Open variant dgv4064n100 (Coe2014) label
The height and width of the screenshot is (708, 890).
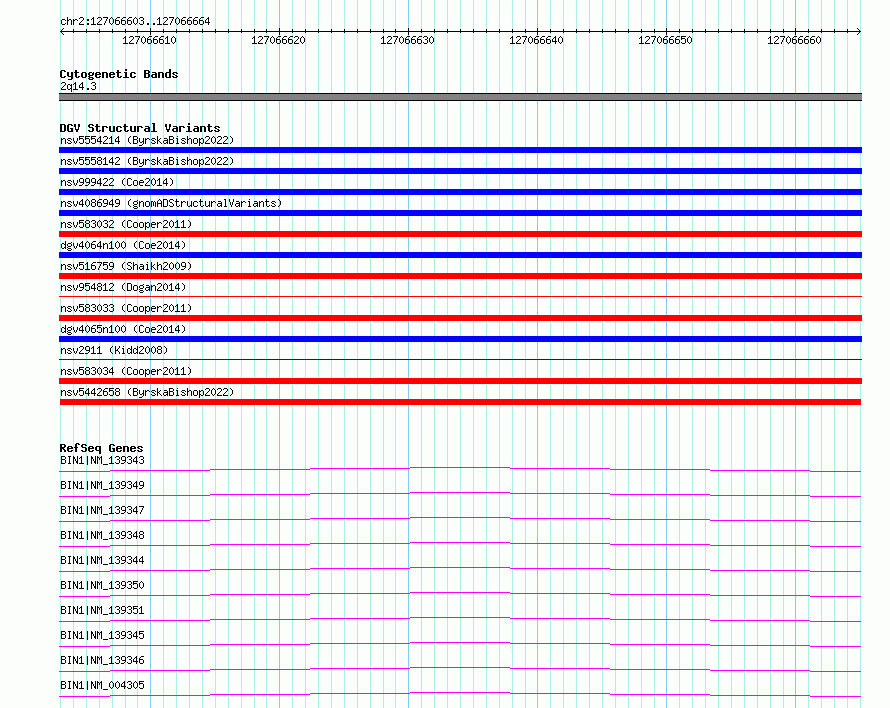tap(123, 245)
